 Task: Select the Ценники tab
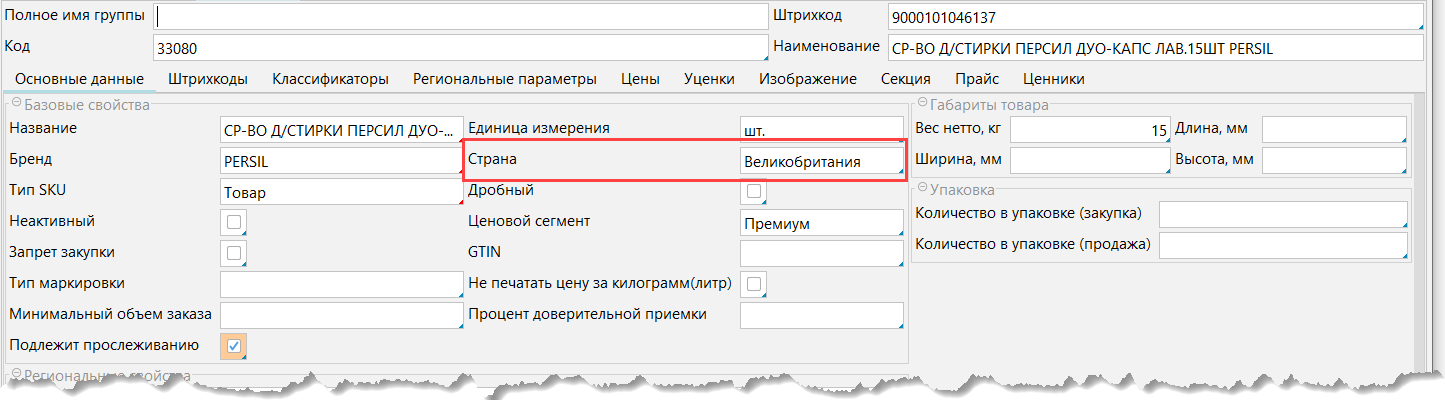[x=1053, y=79]
